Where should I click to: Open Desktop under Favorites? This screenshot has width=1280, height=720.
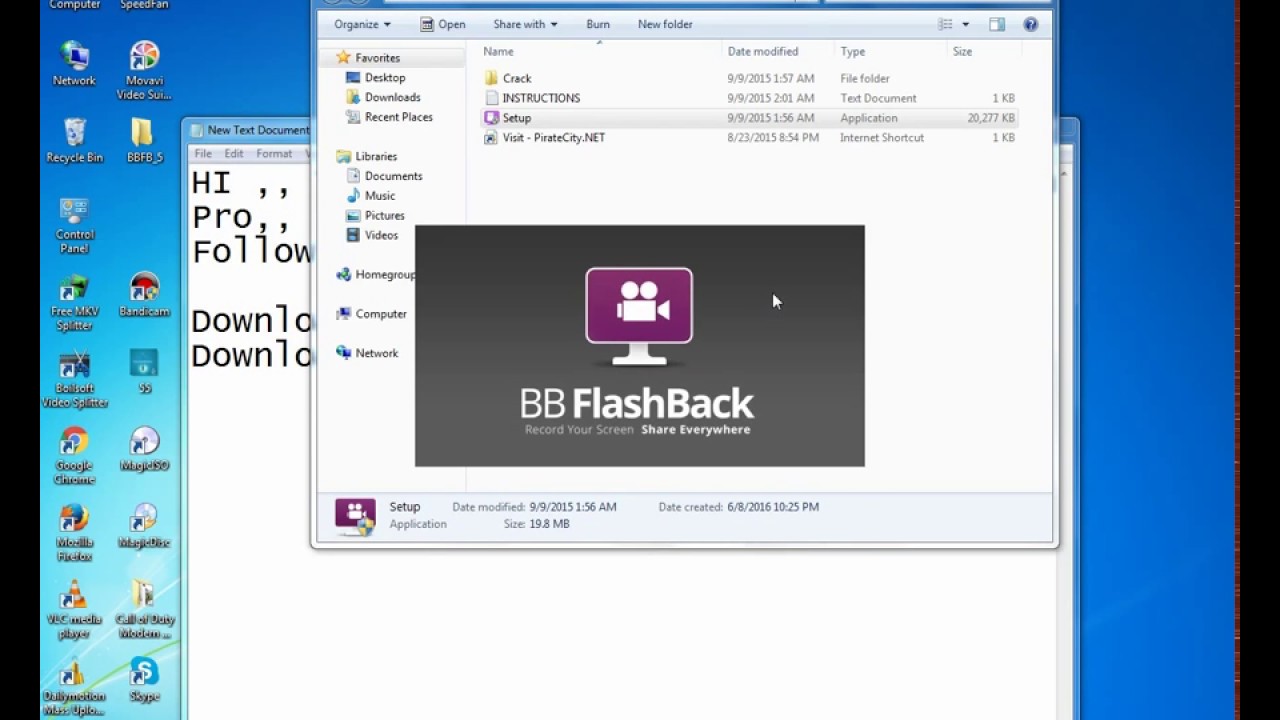384,77
